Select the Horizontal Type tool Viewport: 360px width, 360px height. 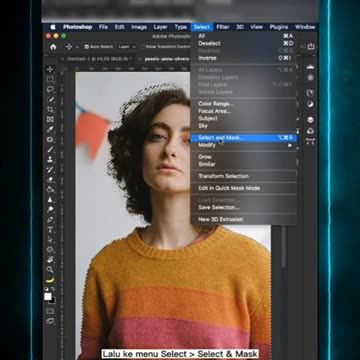point(50,229)
